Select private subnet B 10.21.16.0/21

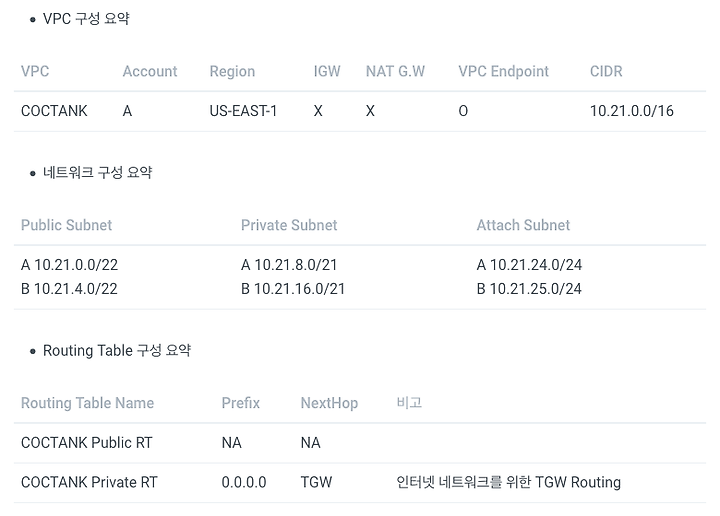click(293, 289)
